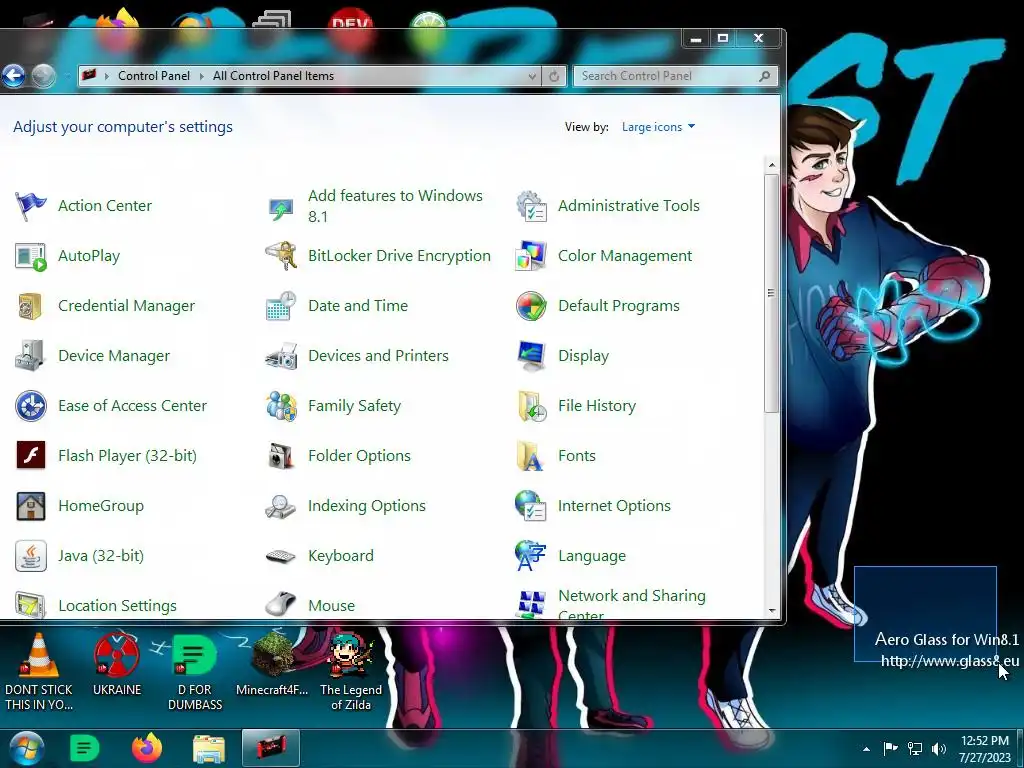Launch Firefox from the taskbar
This screenshot has height=768, width=1024.
pos(146,748)
